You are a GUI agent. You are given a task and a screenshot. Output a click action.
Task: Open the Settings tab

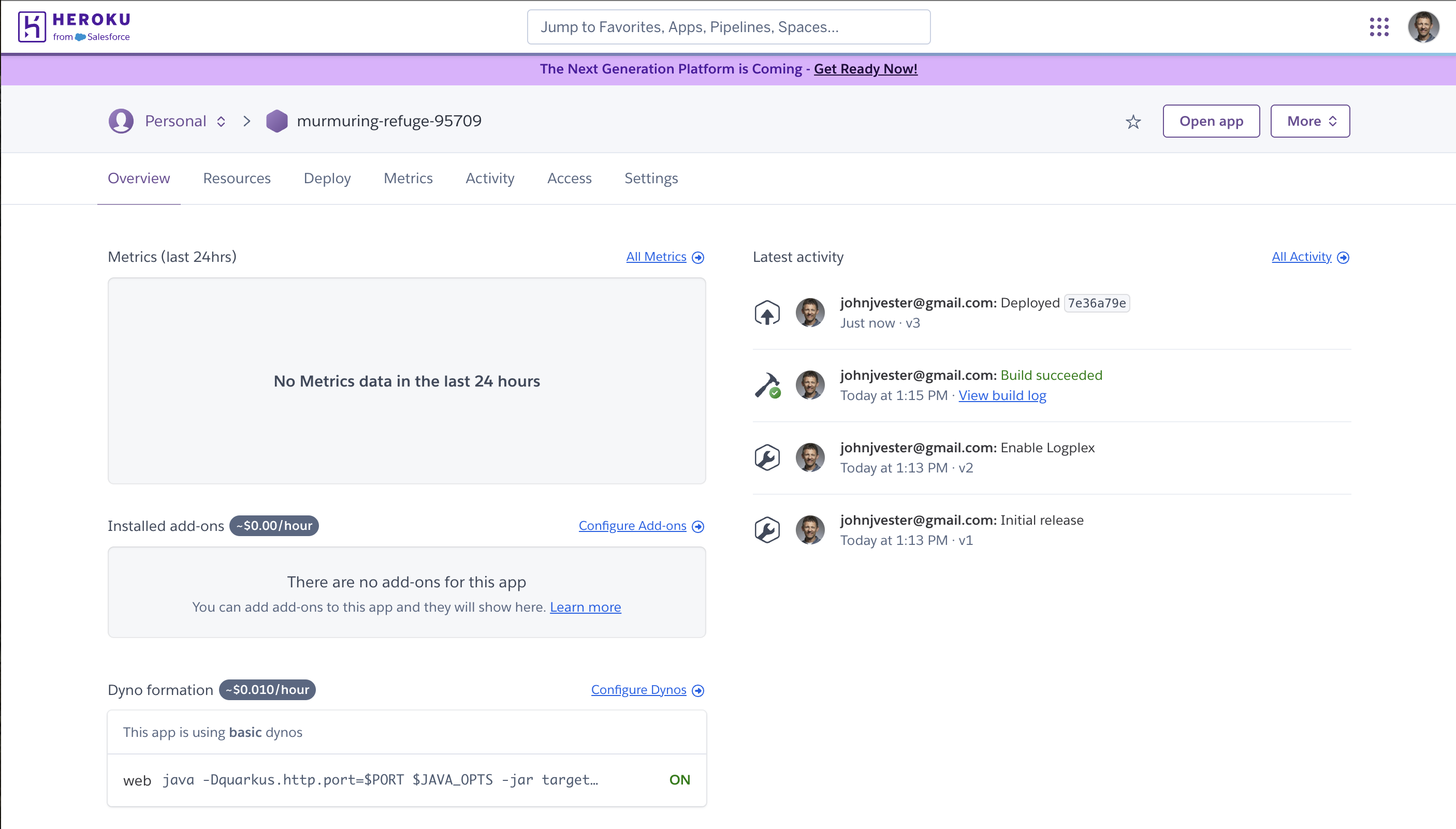(651, 178)
